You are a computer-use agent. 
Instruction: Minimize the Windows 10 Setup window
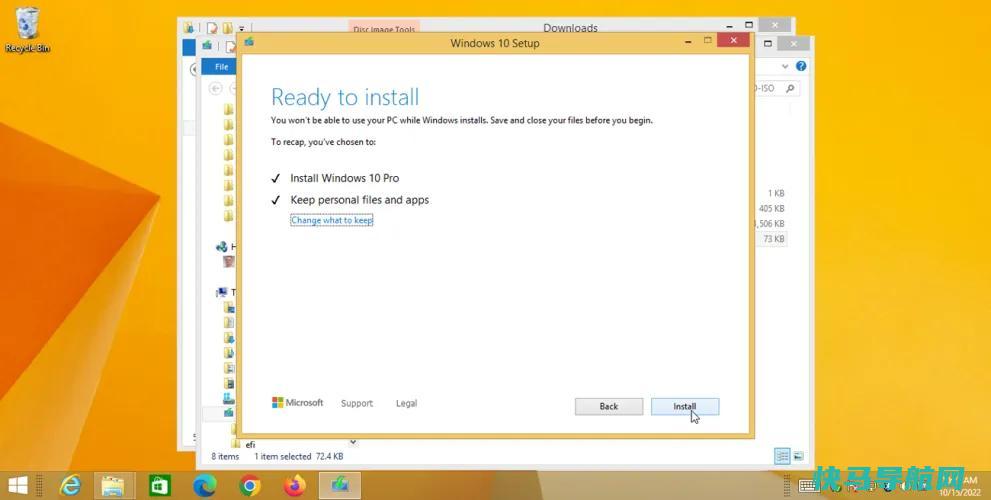pyautogui.click(x=688, y=40)
